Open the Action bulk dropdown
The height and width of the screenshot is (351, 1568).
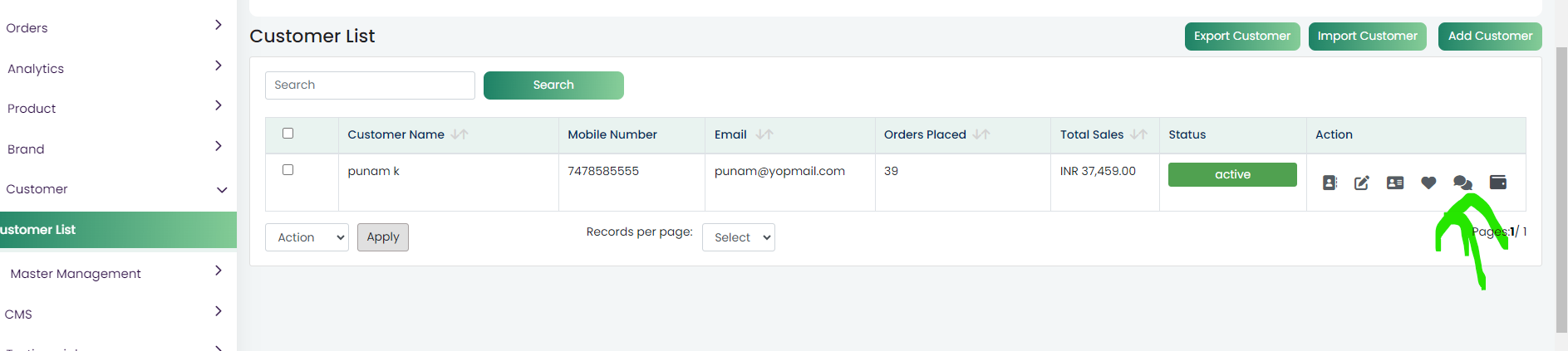pyautogui.click(x=307, y=237)
